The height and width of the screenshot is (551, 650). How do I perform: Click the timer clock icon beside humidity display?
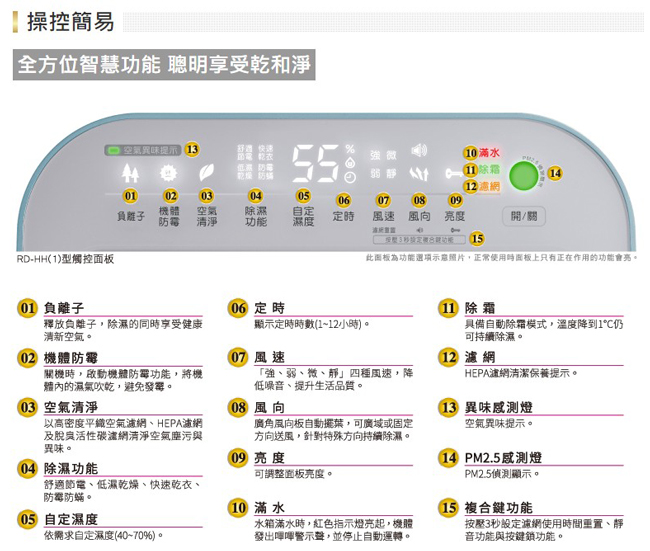(349, 176)
